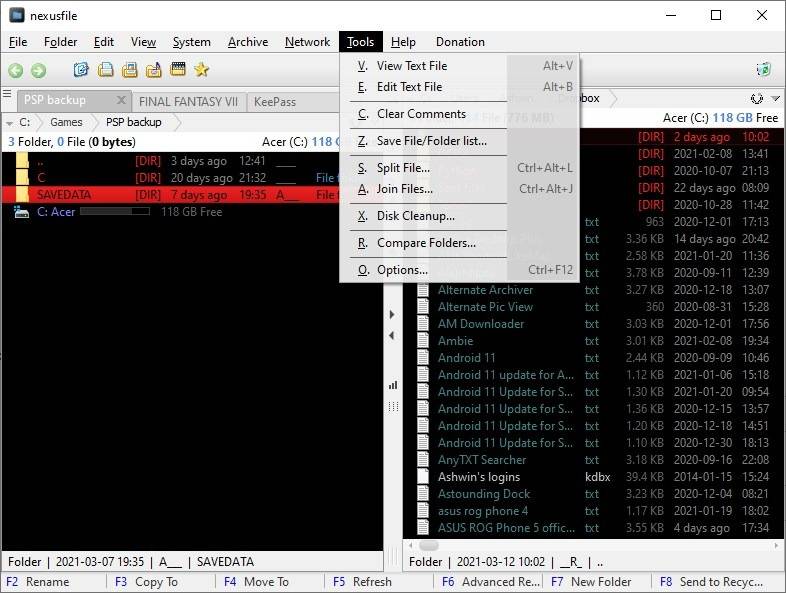Open the Help menu
This screenshot has width=786, height=593.
click(x=403, y=42)
